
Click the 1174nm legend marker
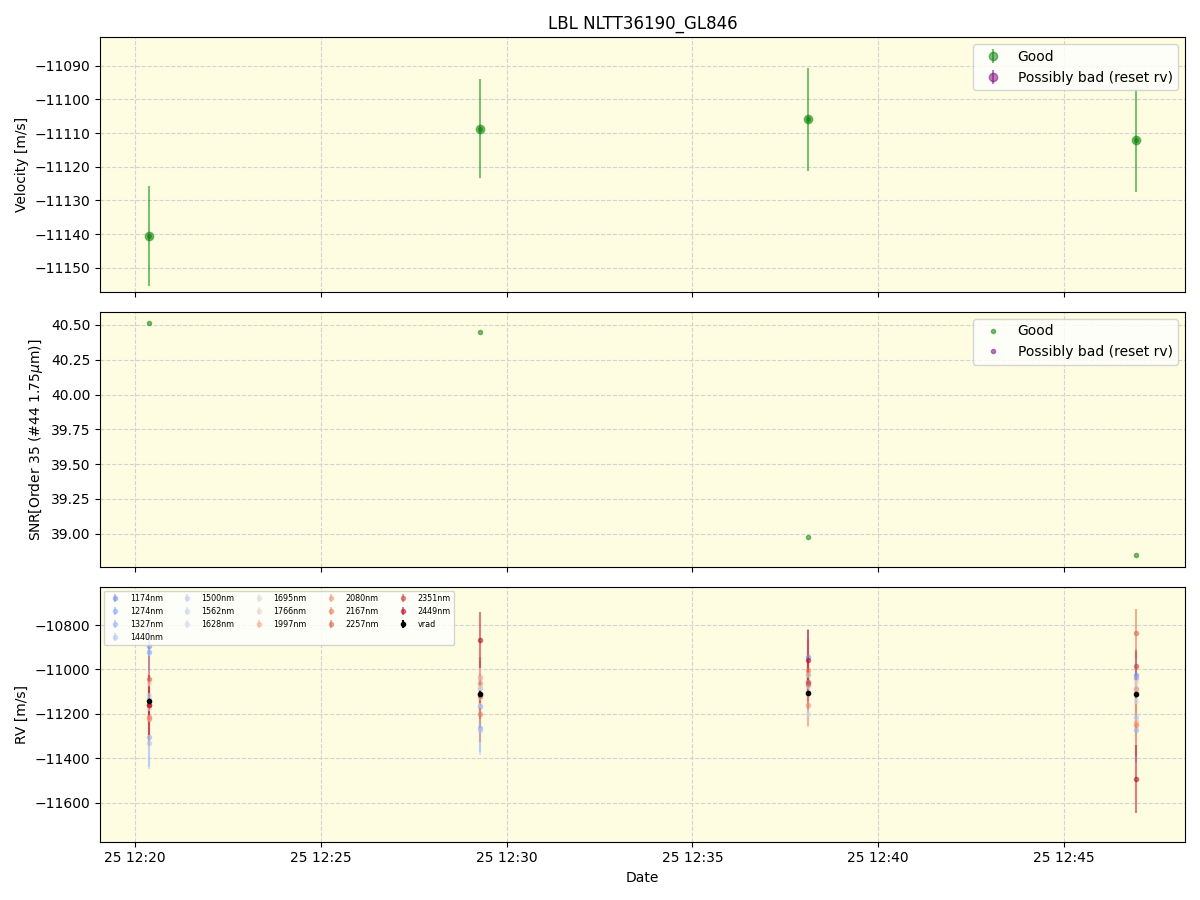115,598
